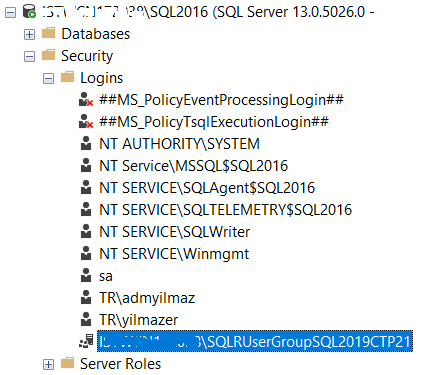
Task: Select NT SERVICE\SQLWriter login
Action: click(175, 232)
